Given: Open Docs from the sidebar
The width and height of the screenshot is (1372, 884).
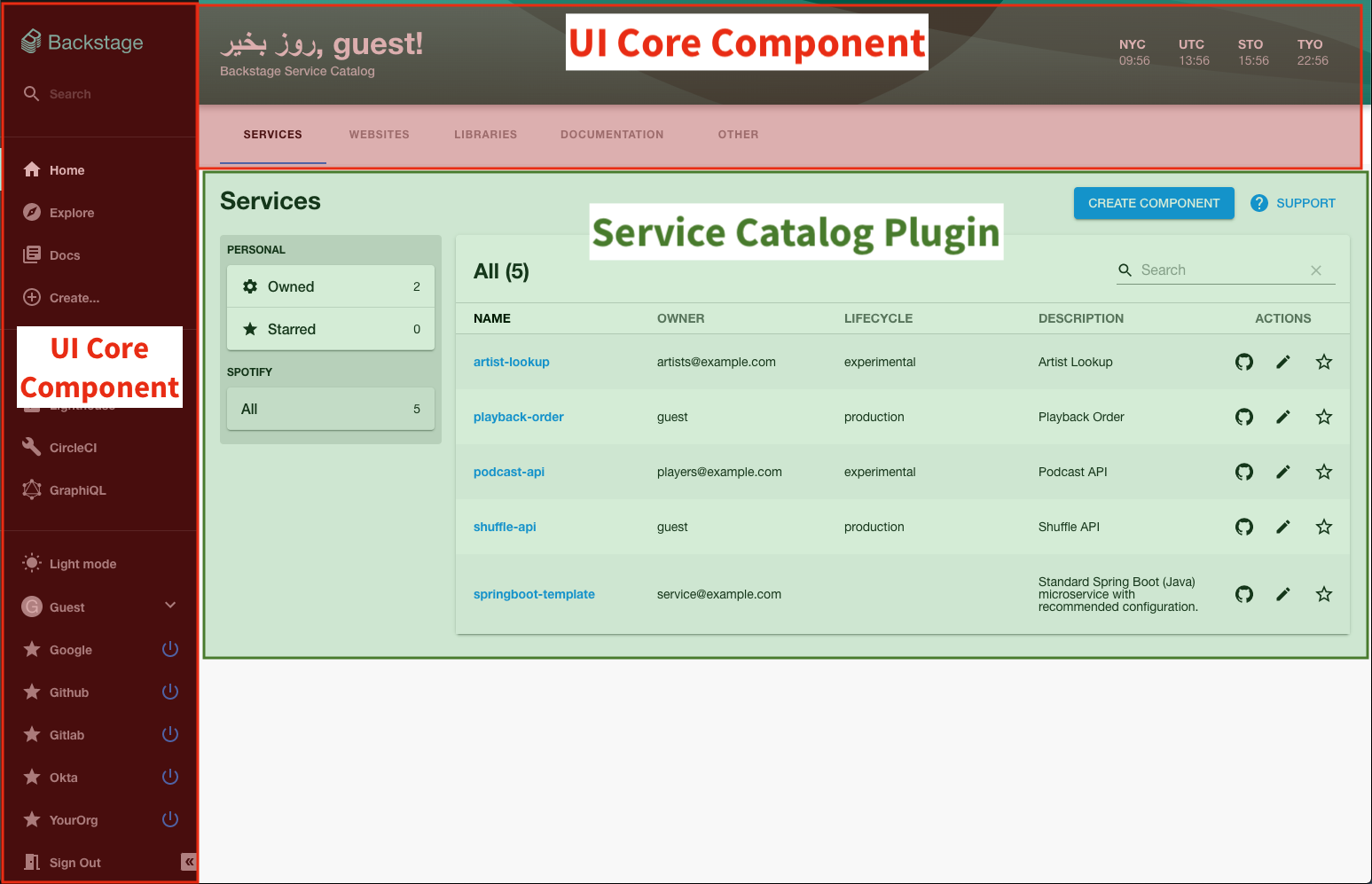Looking at the screenshot, I should click(x=64, y=255).
